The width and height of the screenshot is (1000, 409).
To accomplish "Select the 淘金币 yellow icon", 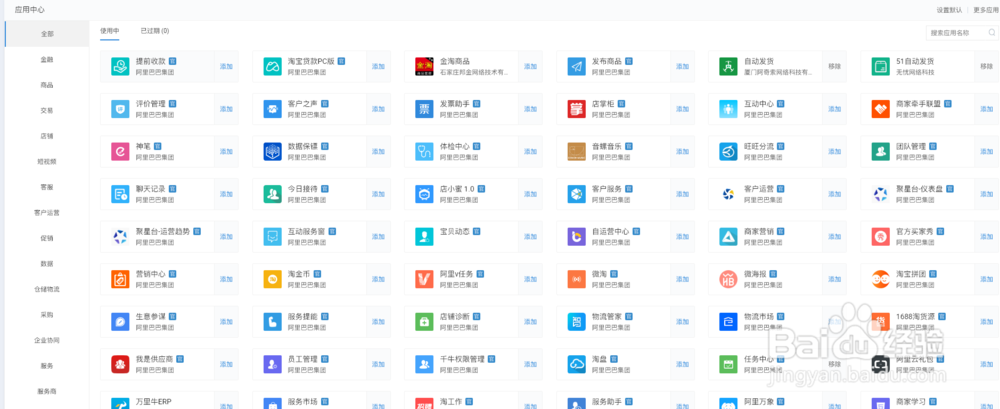I will [x=272, y=279].
